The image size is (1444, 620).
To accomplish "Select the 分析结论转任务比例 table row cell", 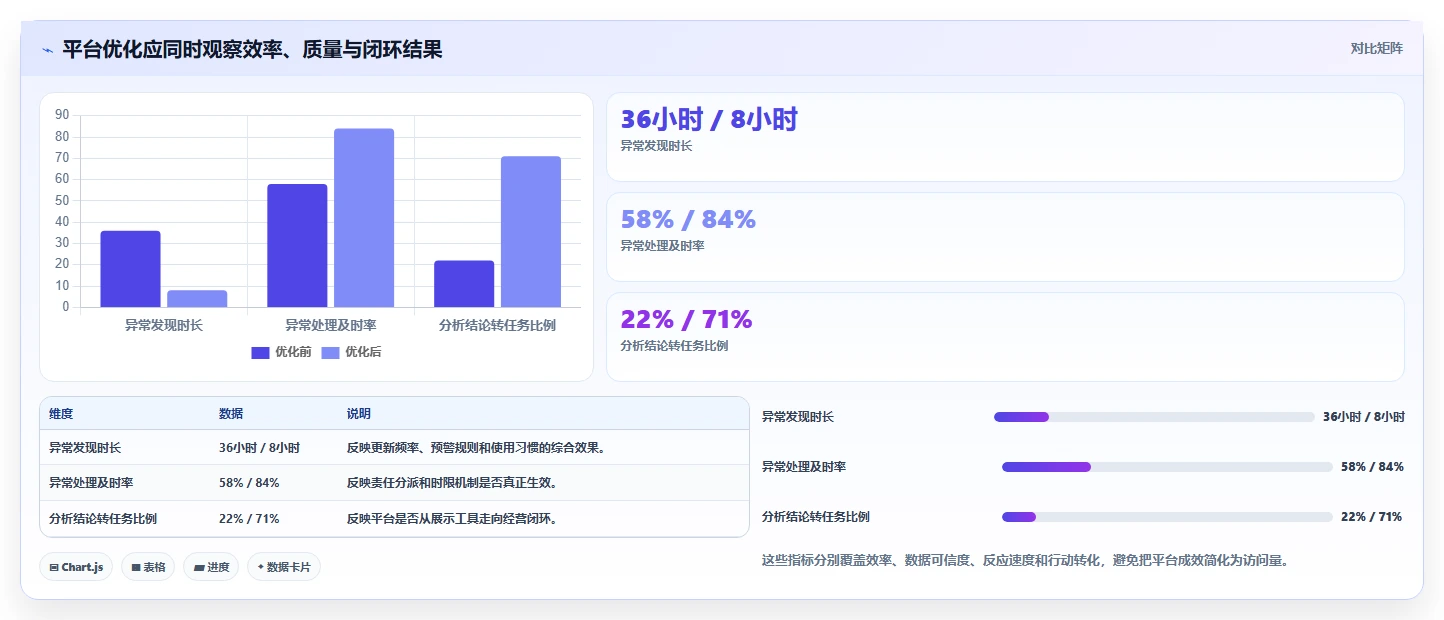I will point(103,519).
